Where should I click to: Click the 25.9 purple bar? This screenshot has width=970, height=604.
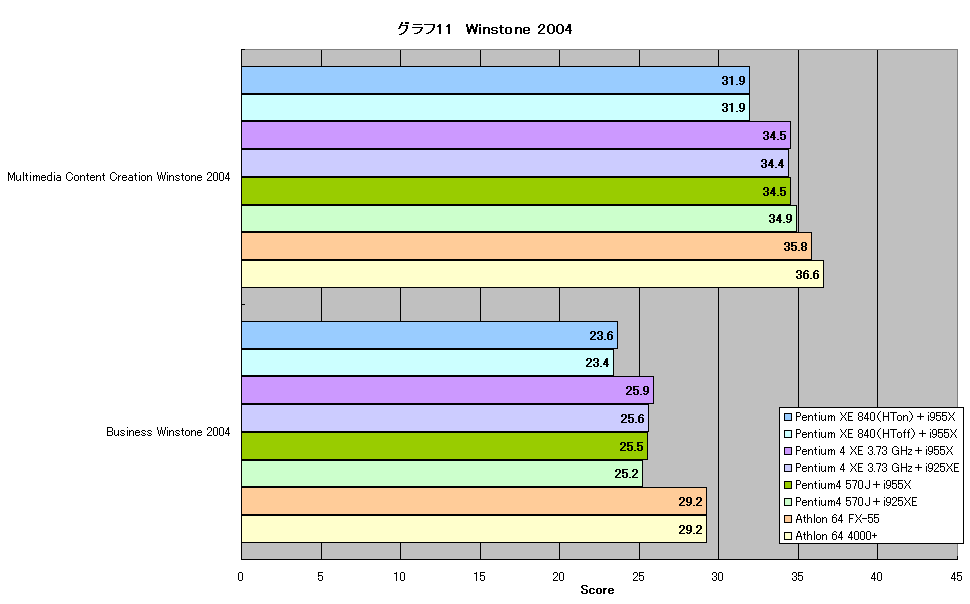point(447,390)
